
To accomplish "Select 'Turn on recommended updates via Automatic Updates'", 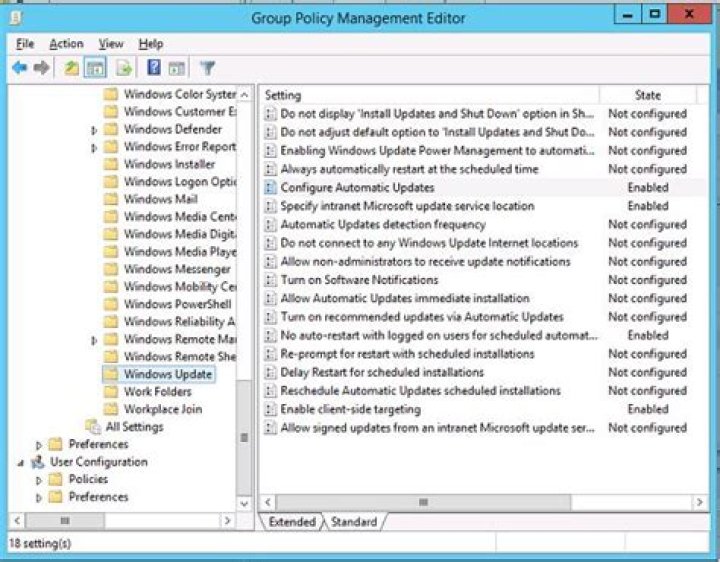I will [422, 317].
